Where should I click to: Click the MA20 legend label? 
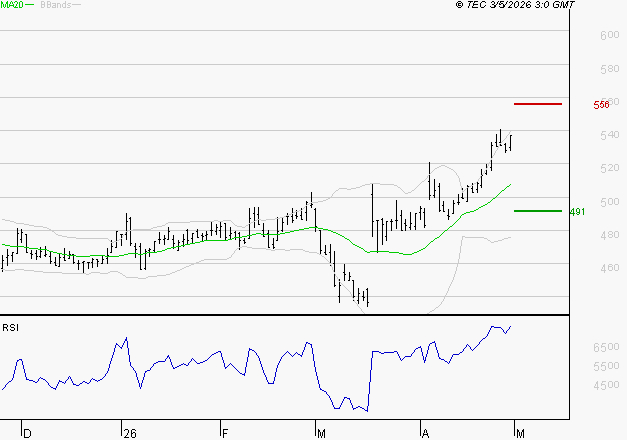[12, 5]
